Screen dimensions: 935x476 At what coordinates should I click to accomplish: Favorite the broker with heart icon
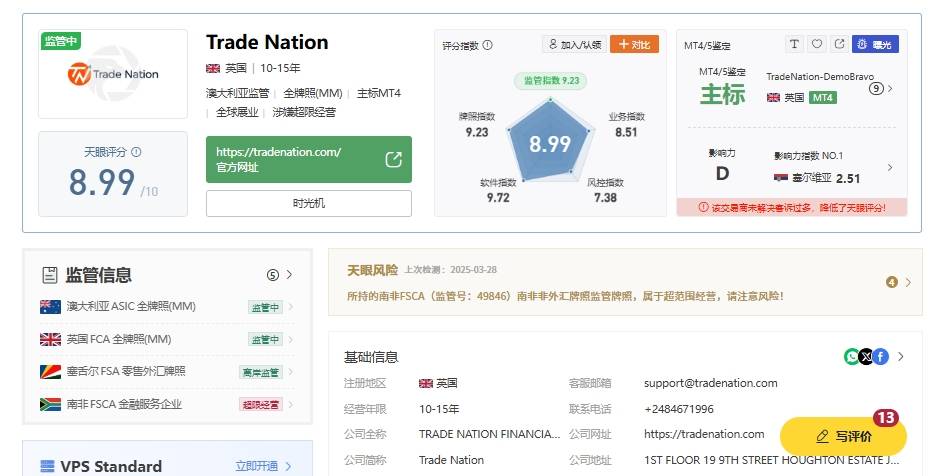coord(816,44)
